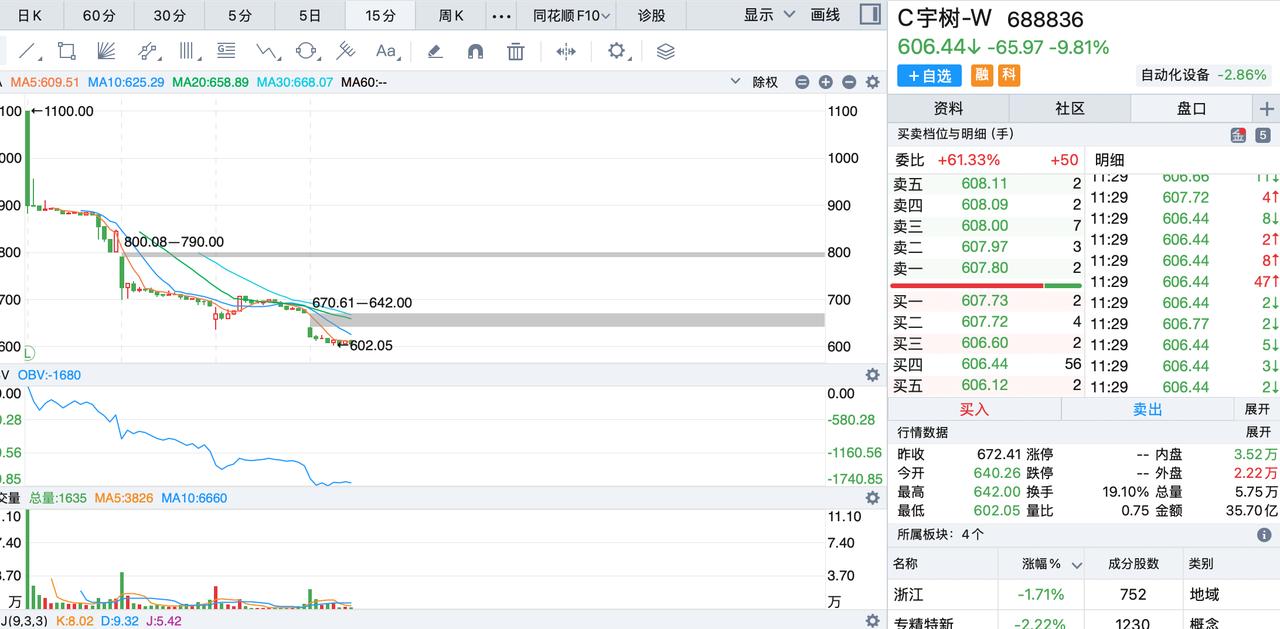Screen dimensions: 1280x629
Task: Switch to 30分 period tab
Action: tap(170, 15)
